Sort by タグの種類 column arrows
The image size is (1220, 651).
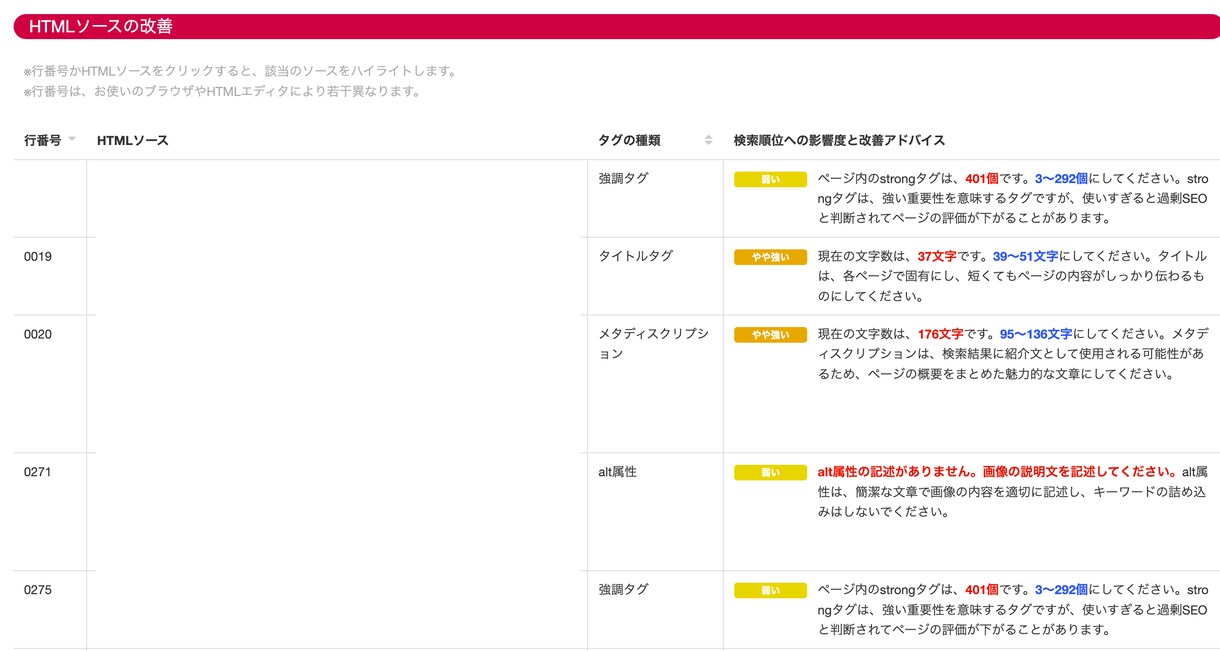[x=708, y=140]
